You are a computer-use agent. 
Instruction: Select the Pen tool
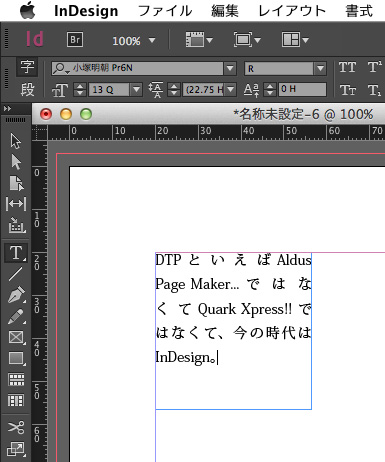click(x=16, y=295)
